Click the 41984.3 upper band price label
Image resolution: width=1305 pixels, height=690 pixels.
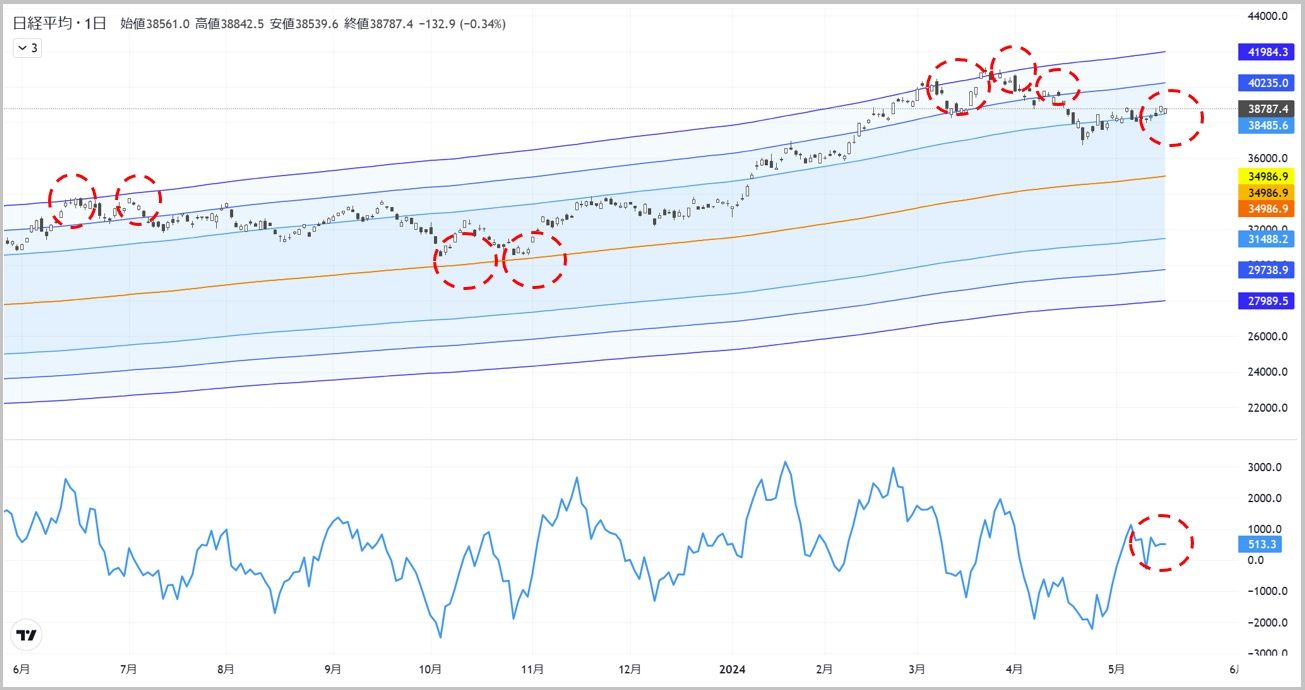click(1267, 51)
